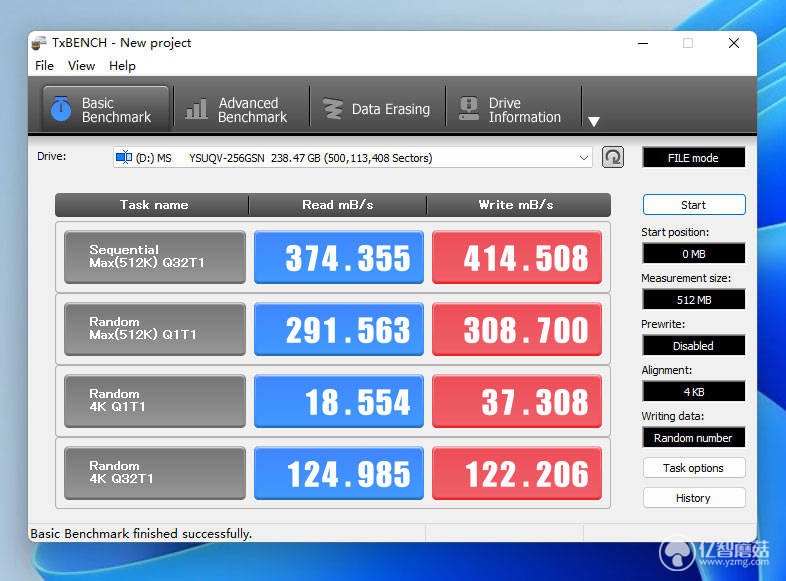Click the Alignment: label
Viewport: 786px width, 581px height.
point(666,370)
